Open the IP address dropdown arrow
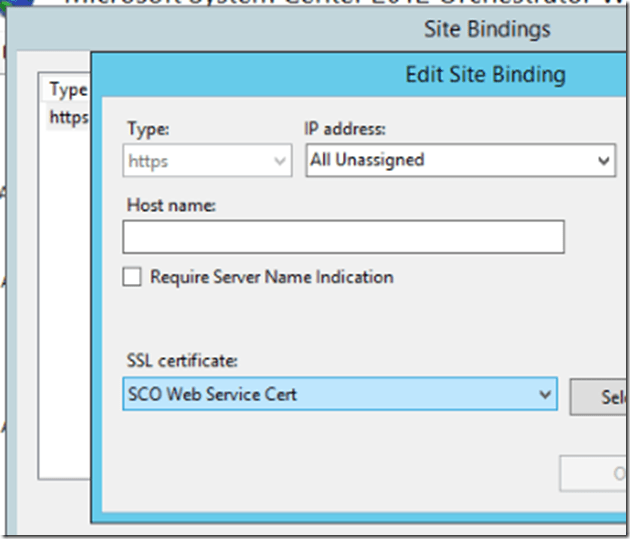The width and height of the screenshot is (630, 539). pyautogui.click(x=603, y=160)
